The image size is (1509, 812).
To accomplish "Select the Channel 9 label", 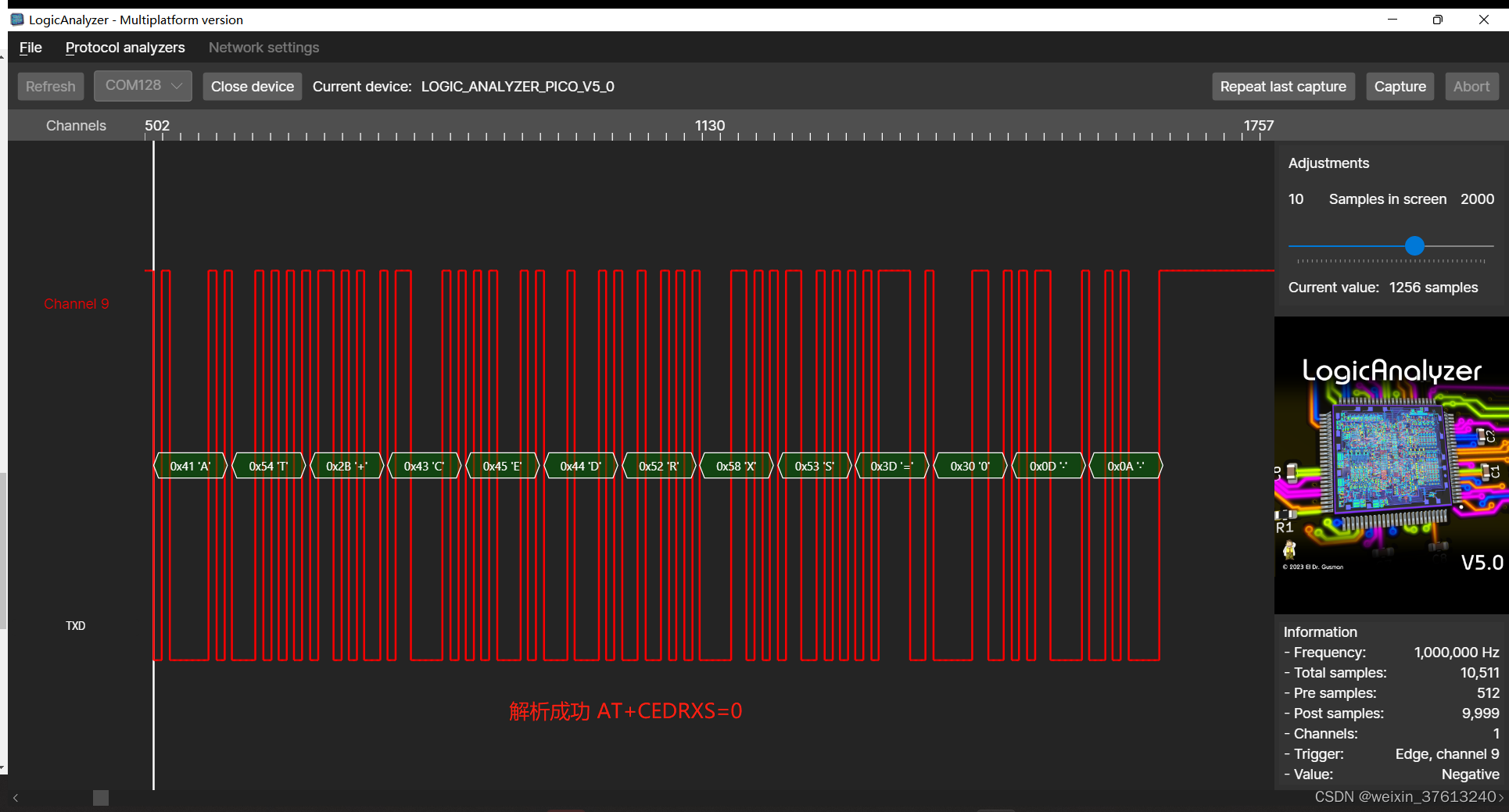I will pos(77,304).
